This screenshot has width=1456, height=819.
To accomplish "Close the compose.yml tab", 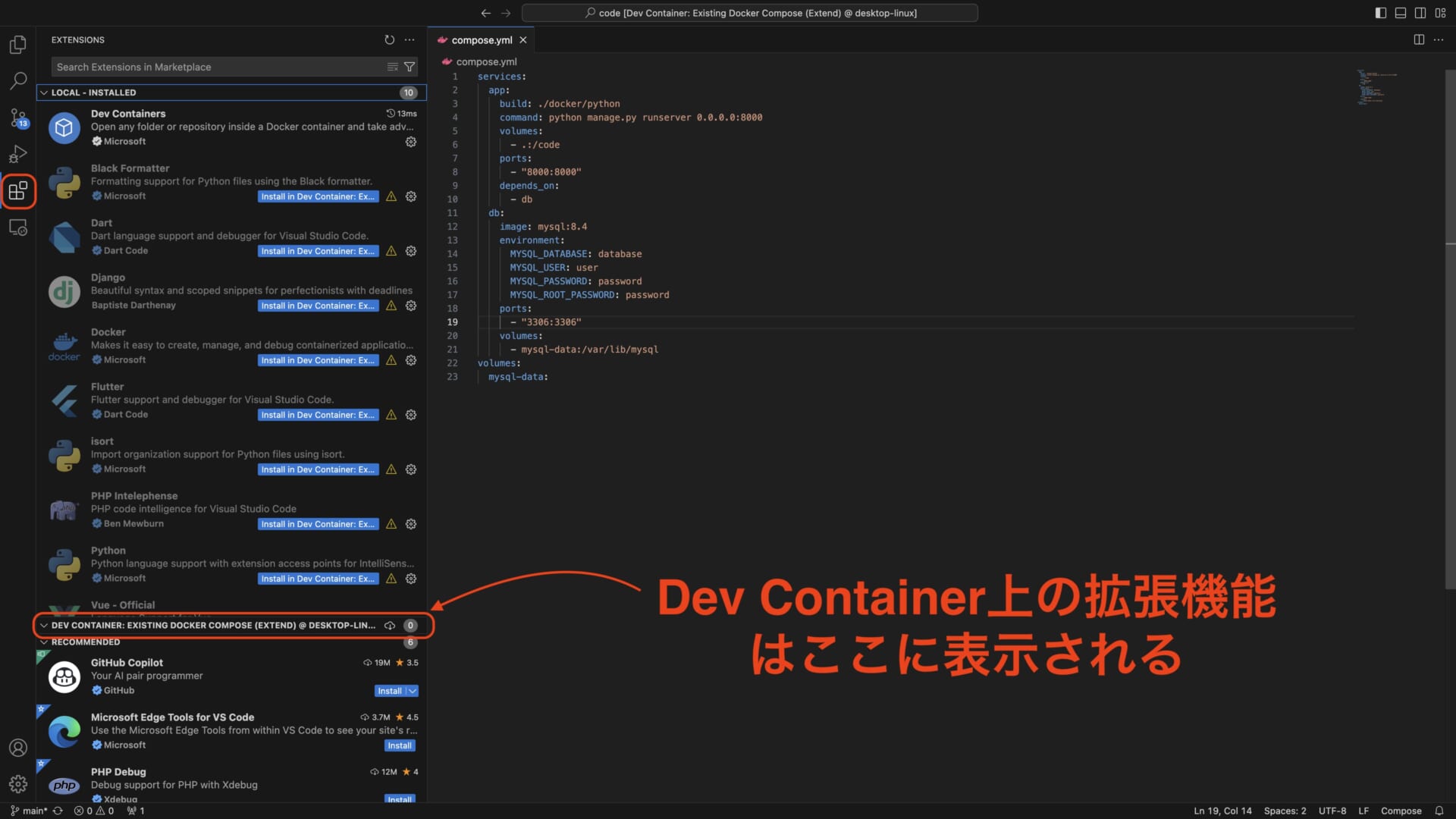I will [523, 40].
